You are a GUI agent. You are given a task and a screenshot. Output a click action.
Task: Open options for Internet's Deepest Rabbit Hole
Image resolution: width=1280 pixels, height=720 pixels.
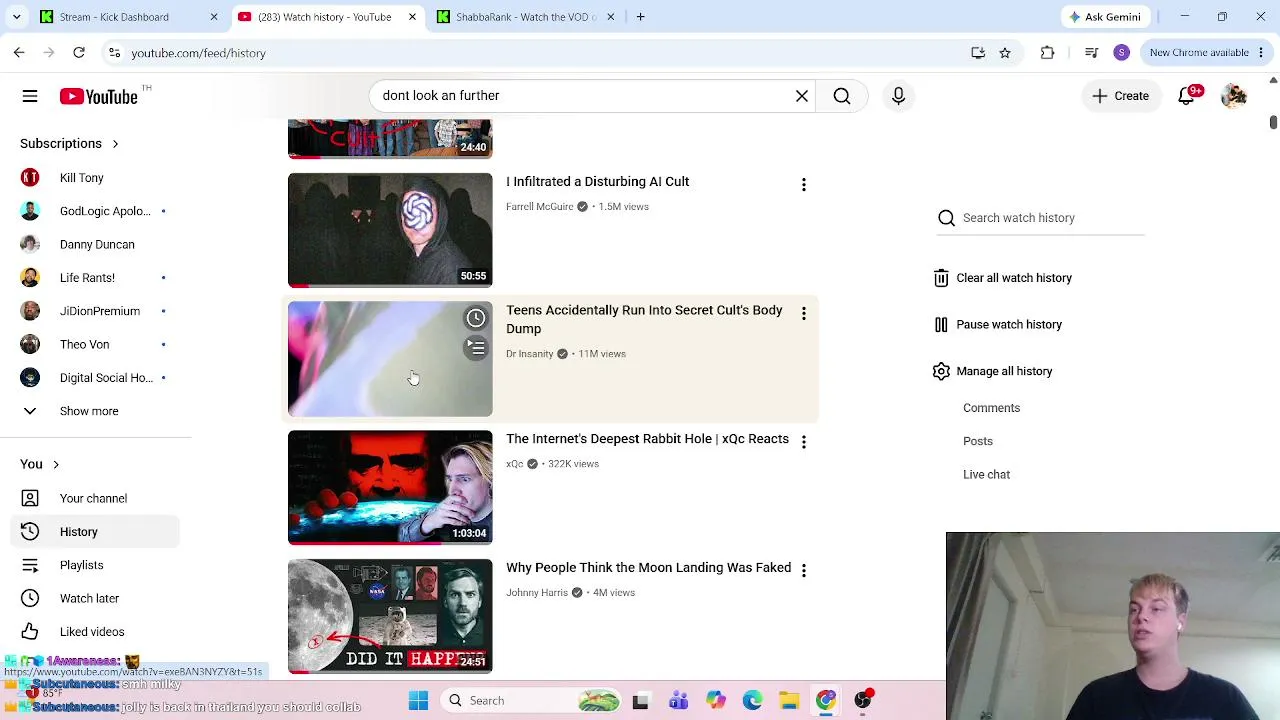(x=804, y=442)
